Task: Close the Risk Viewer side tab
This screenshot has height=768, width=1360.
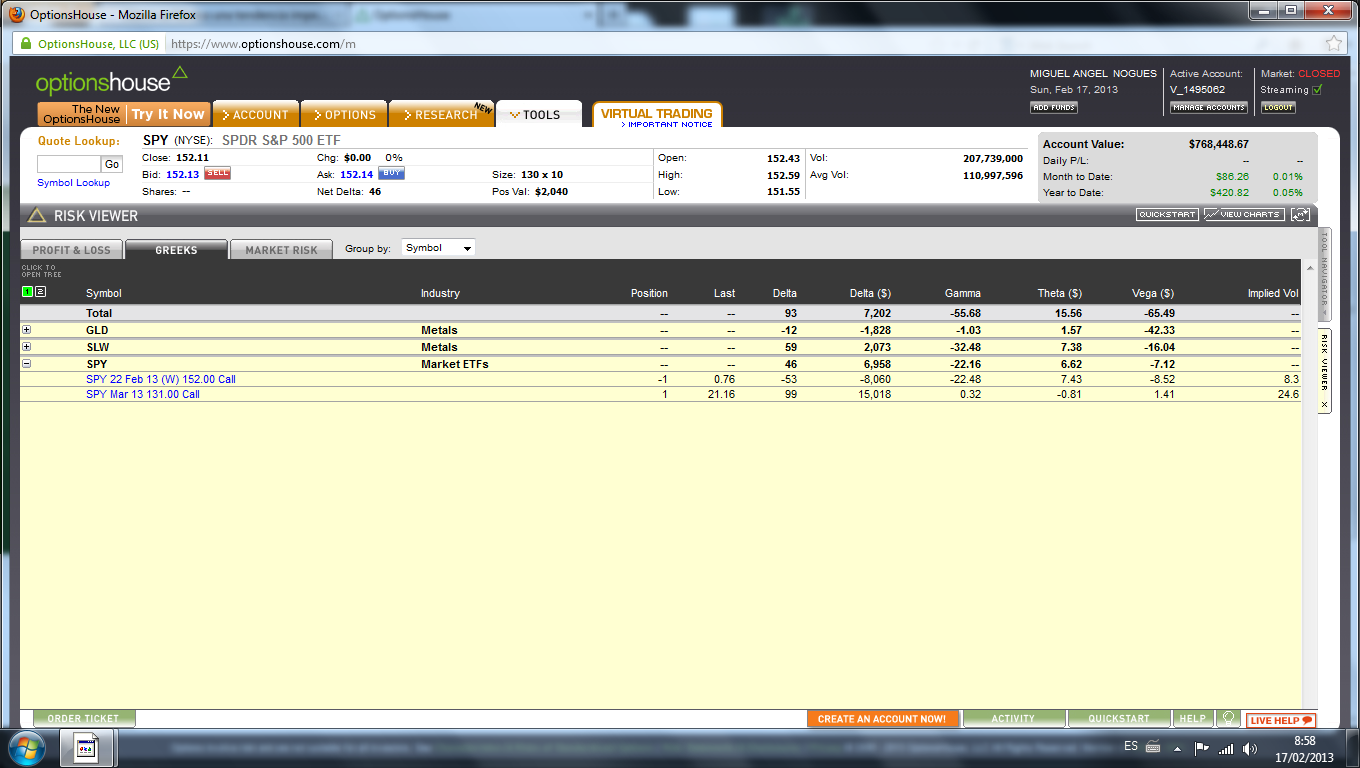Action: click(x=1324, y=405)
